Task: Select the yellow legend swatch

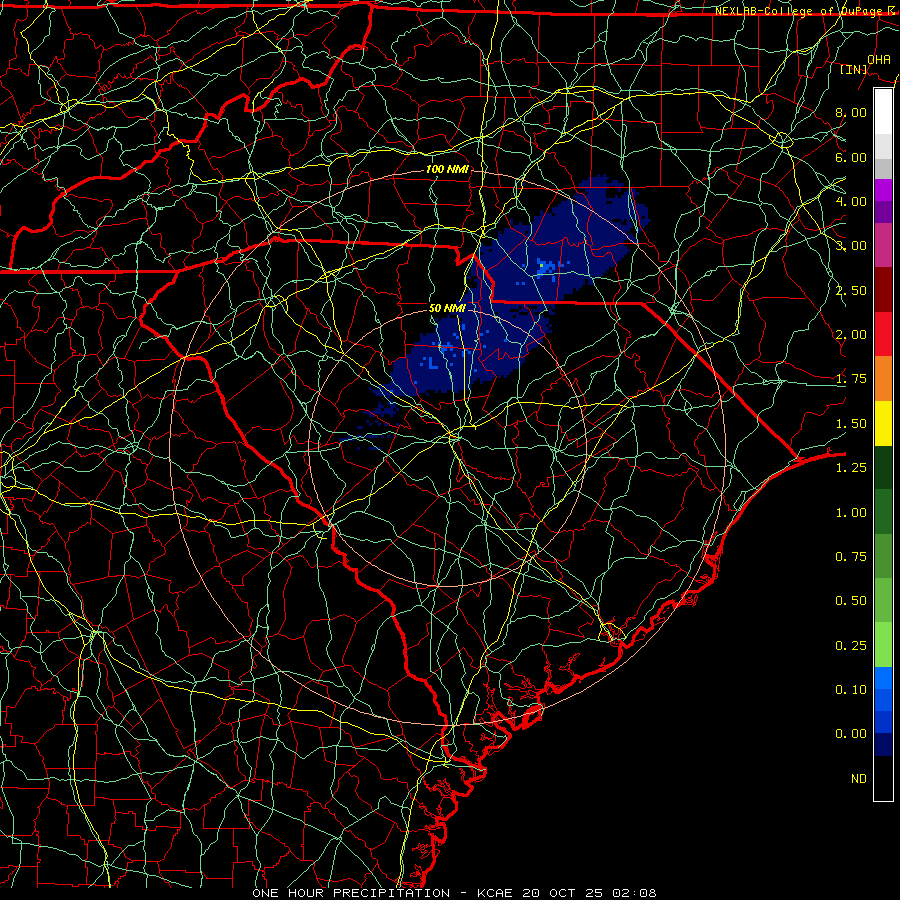Action: coord(883,423)
